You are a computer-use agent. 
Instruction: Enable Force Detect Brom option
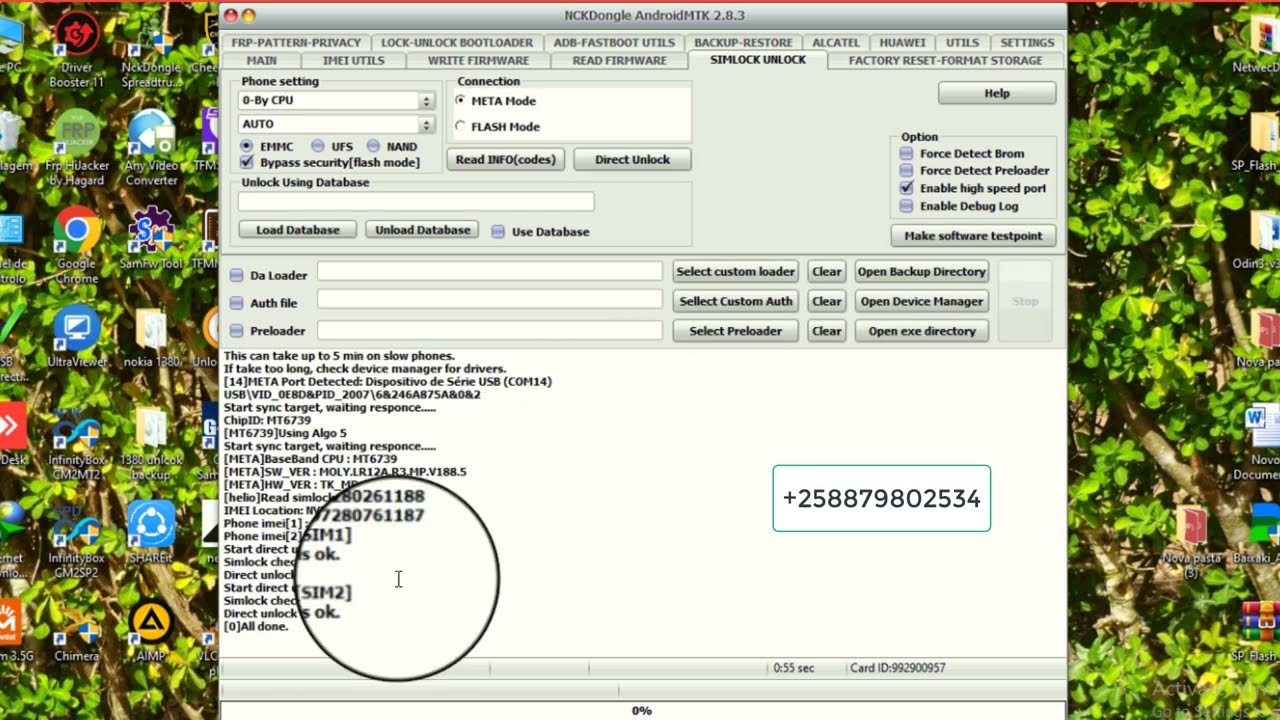(906, 154)
